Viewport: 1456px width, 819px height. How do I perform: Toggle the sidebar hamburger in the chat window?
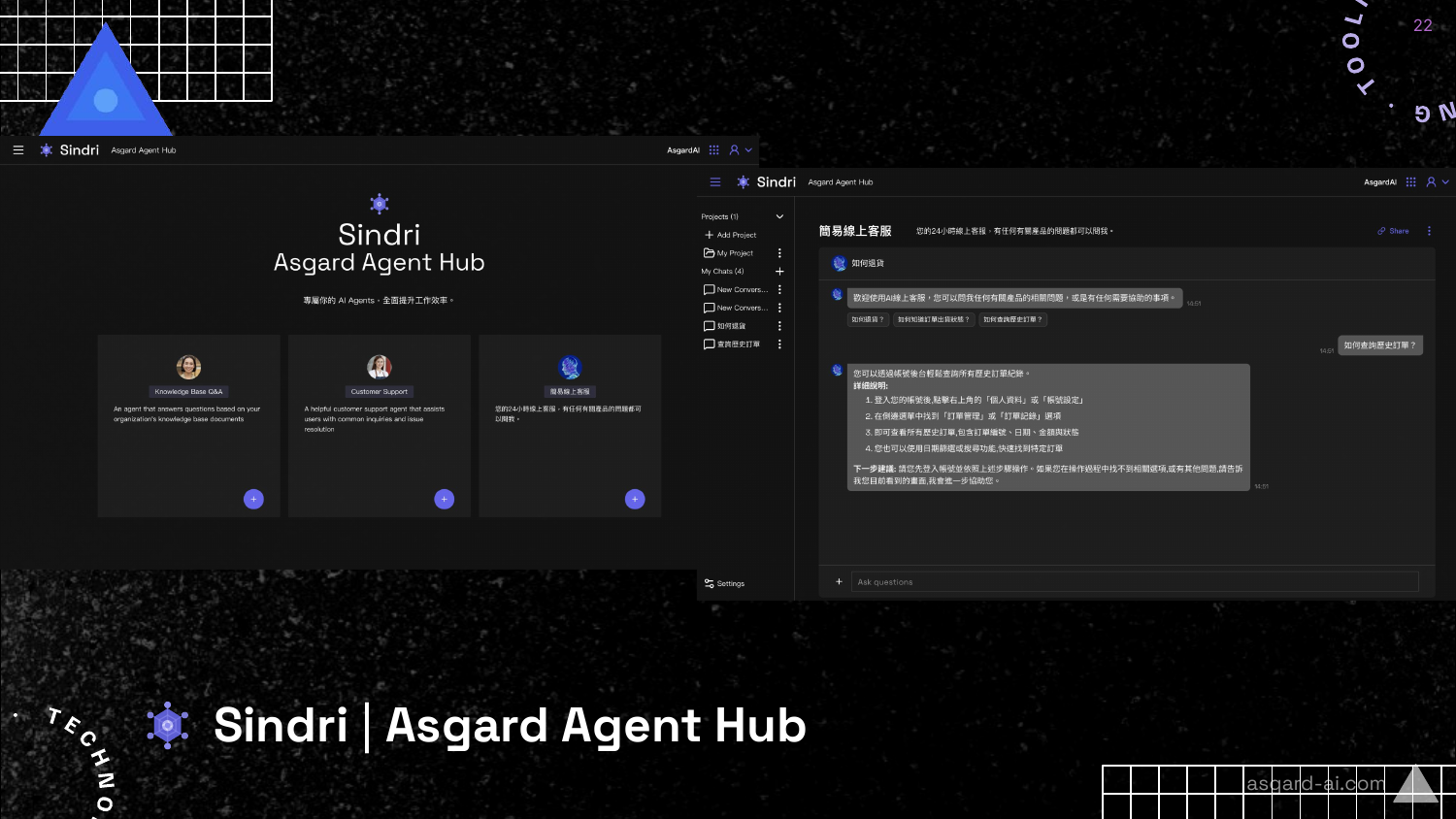[715, 182]
